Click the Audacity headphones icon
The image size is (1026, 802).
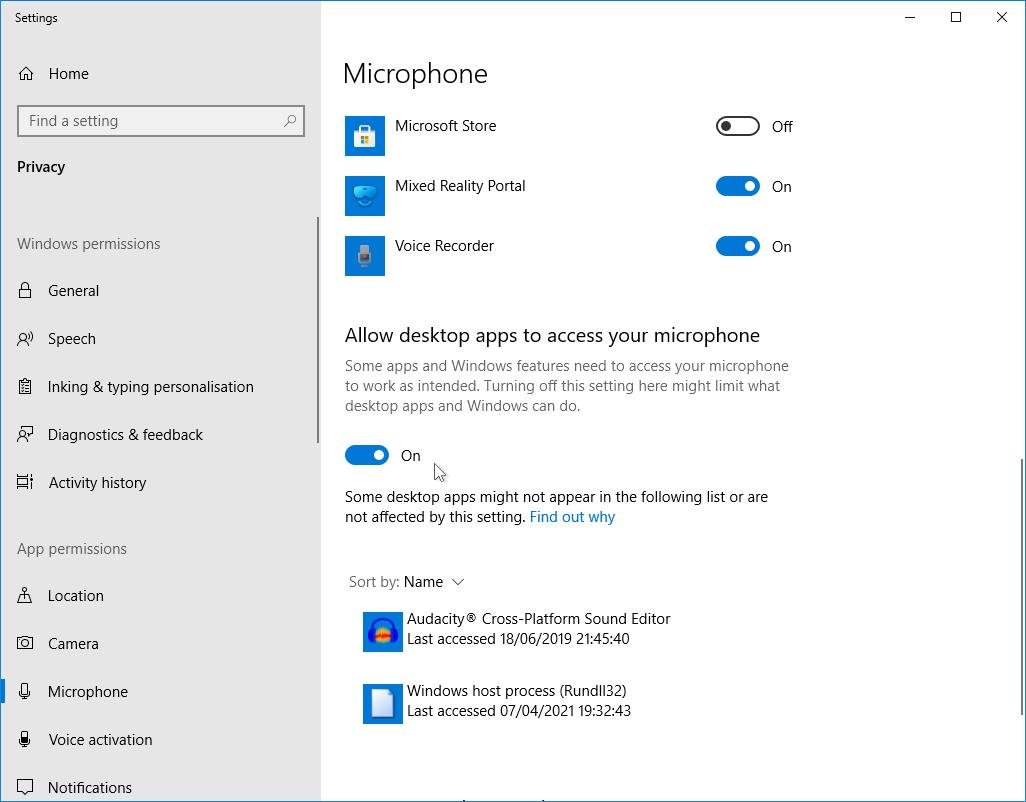(383, 632)
